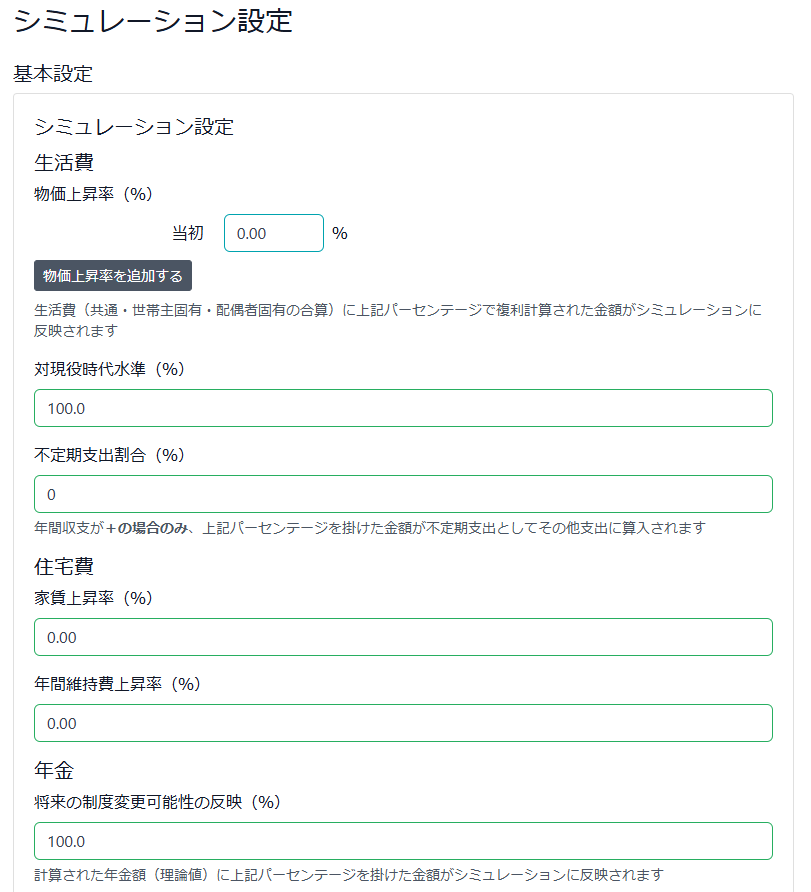
Task: Click the % symbol beside the 当初 input
Action: pyautogui.click(x=340, y=232)
